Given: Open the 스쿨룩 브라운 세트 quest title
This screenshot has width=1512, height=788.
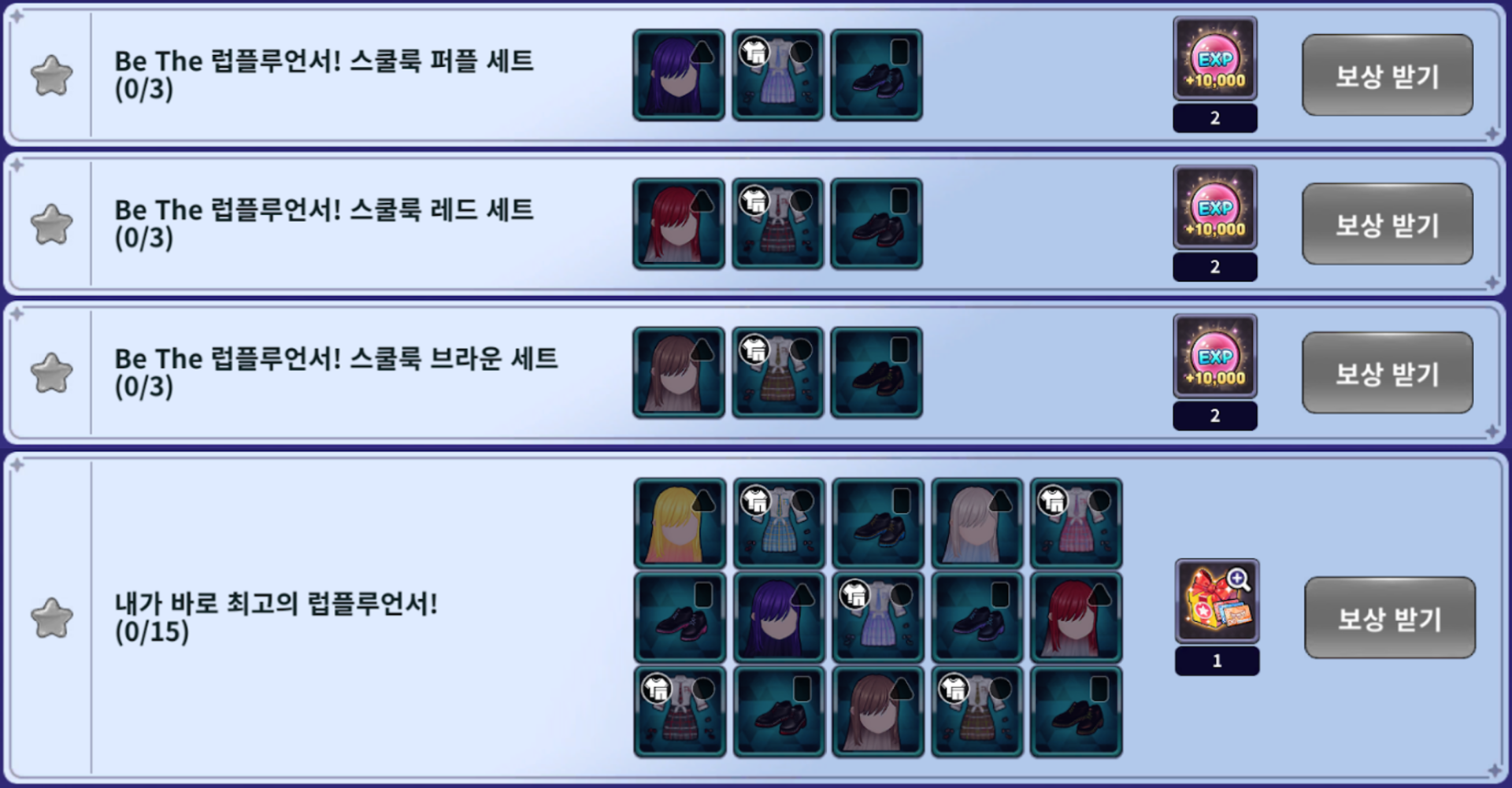Looking at the screenshot, I should coord(336,359).
